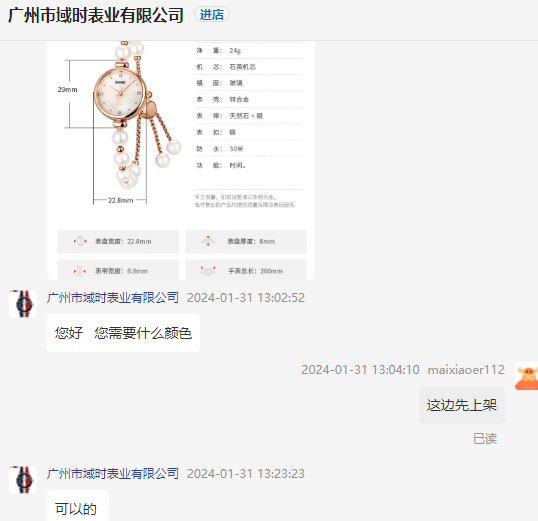Select the 您需要什么颜色 message bubble

tap(124, 333)
